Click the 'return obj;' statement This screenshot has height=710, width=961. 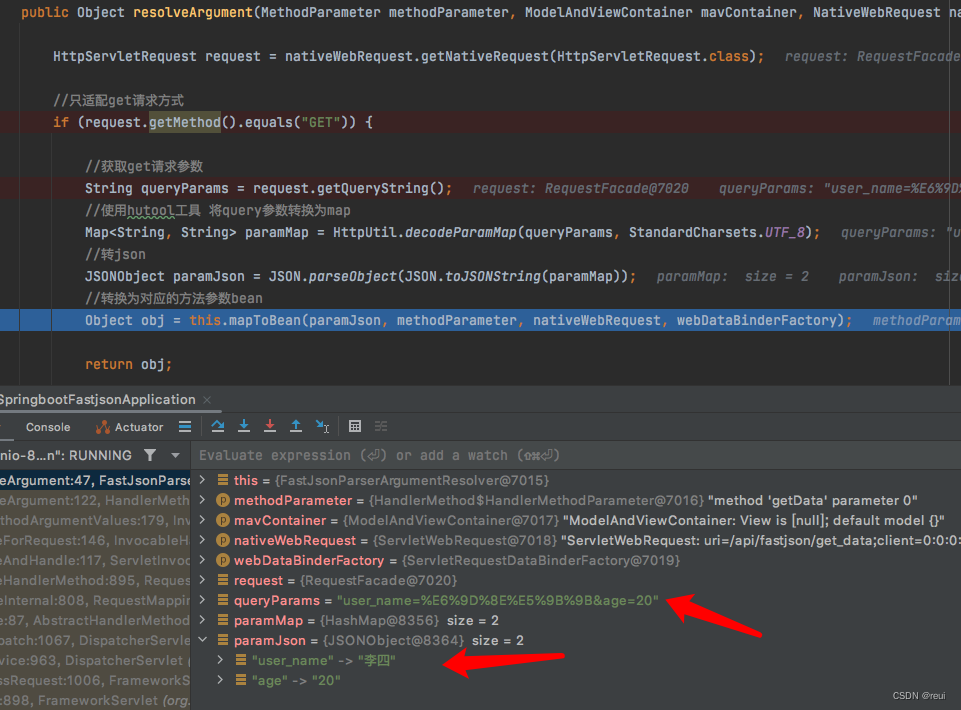[128, 364]
